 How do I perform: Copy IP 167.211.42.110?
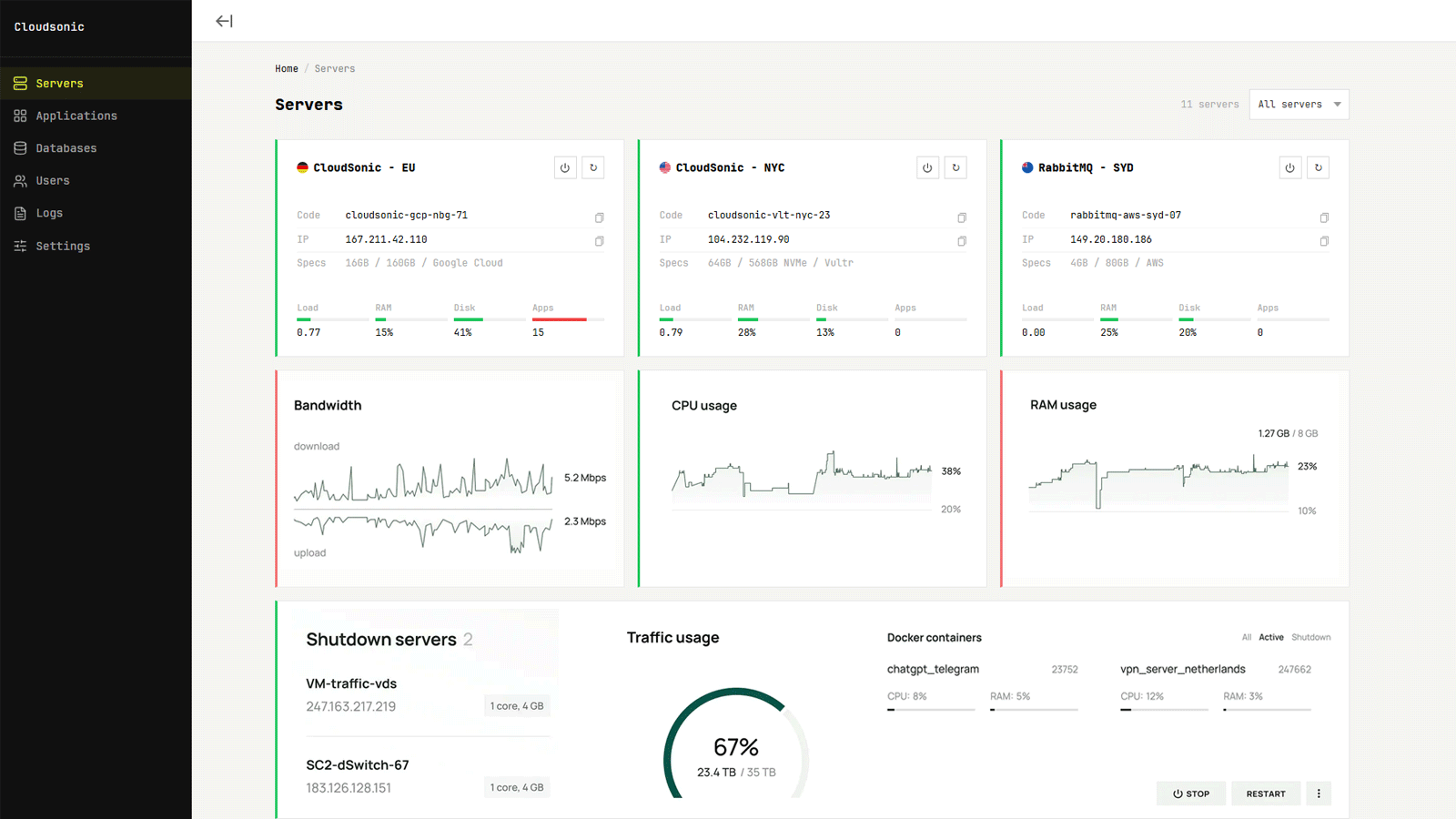(x=599, y=241)
